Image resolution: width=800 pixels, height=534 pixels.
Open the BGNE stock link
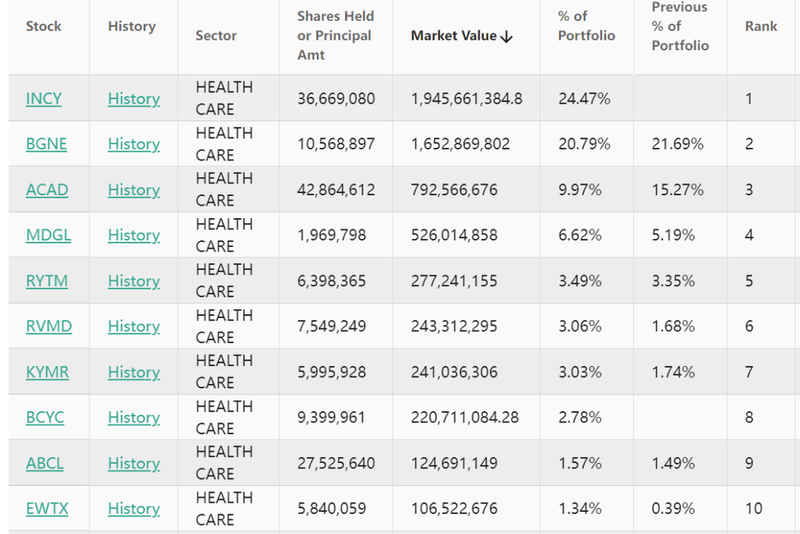[x=46, y=144]
